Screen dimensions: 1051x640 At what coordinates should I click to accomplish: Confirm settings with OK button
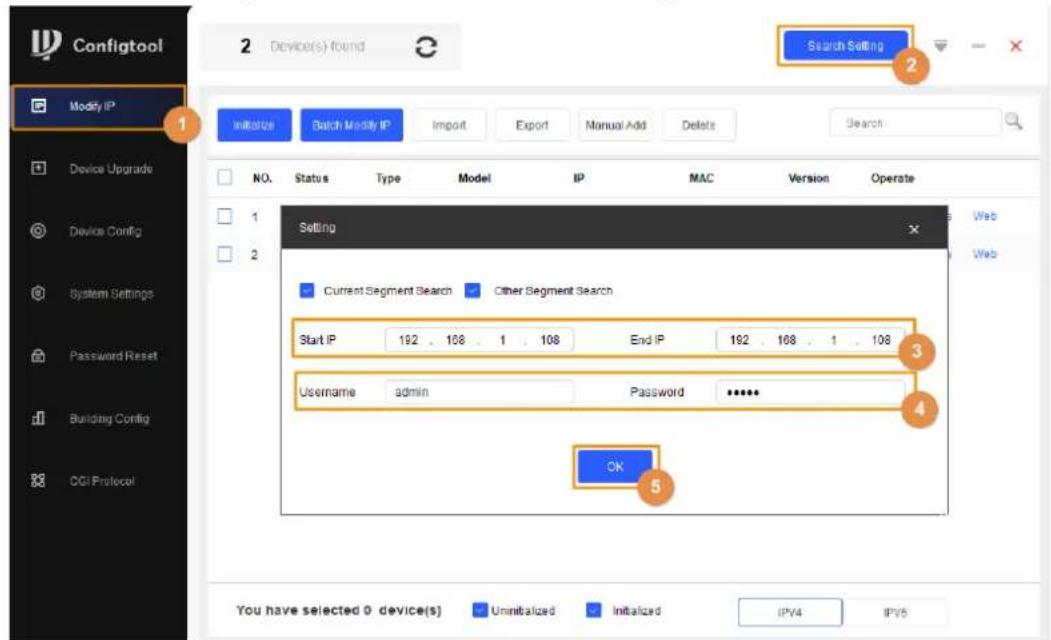[x=615, y=466]
